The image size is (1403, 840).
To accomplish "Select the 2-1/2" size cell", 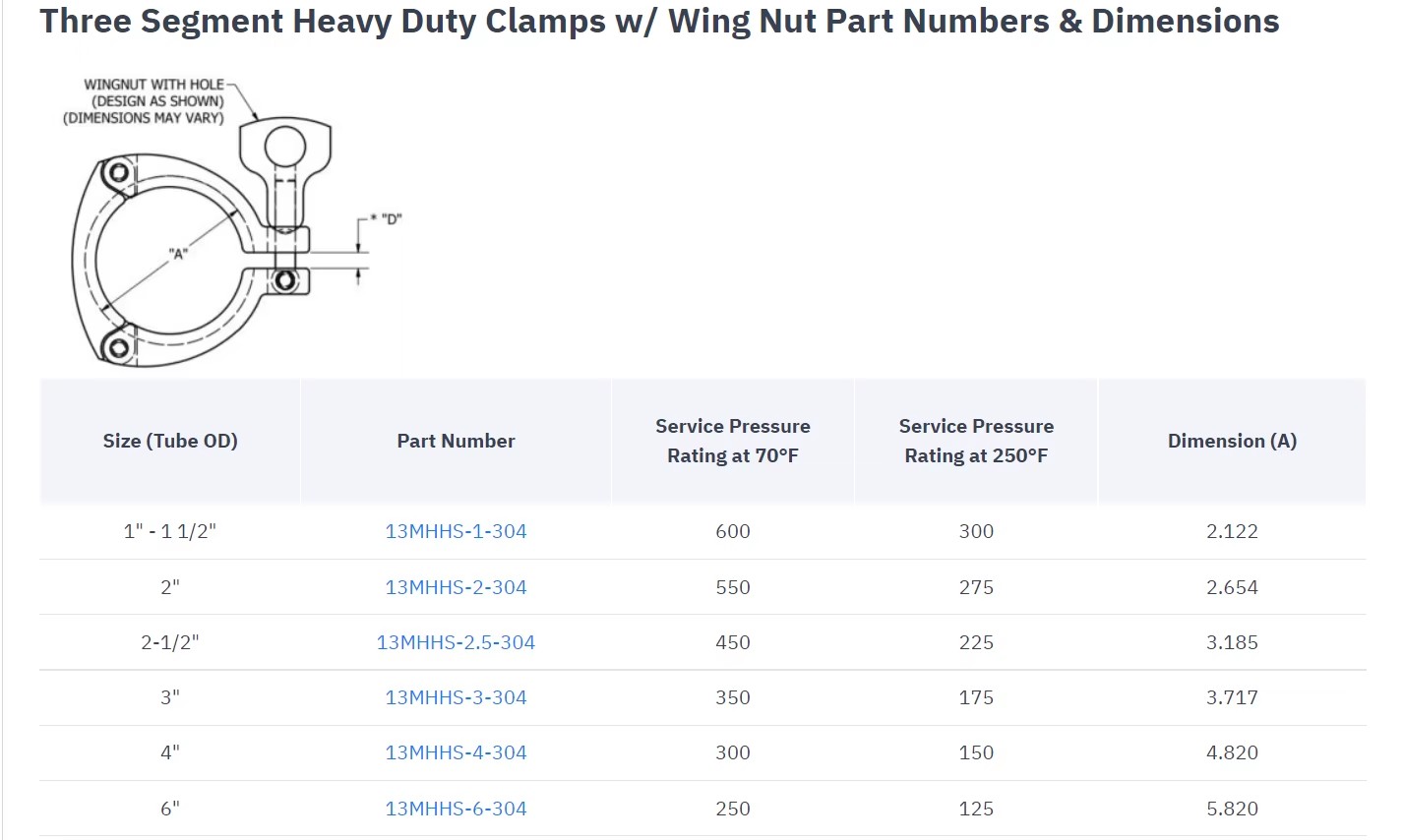I will pyautogui.click(x=170, y=642).
